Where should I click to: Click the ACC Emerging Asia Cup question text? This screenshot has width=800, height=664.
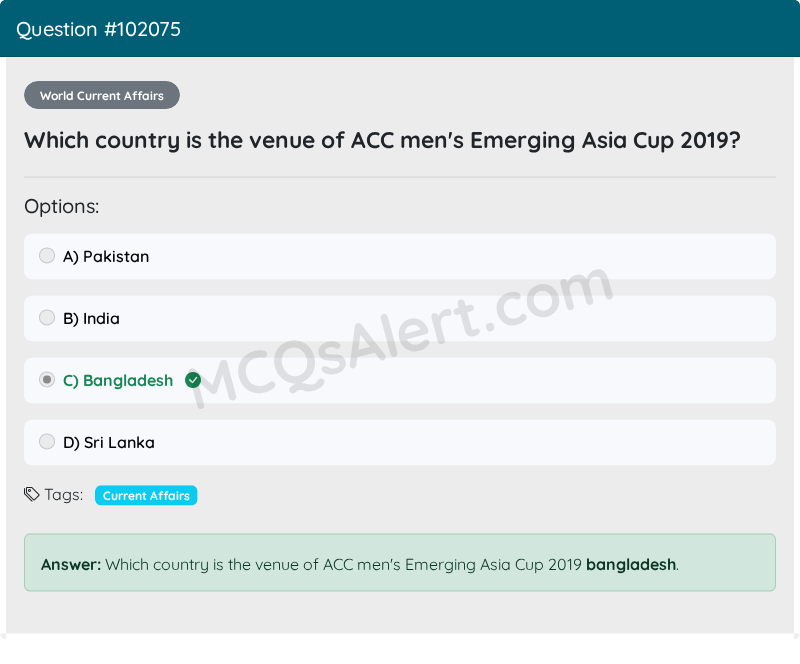[x=382, y=140]
